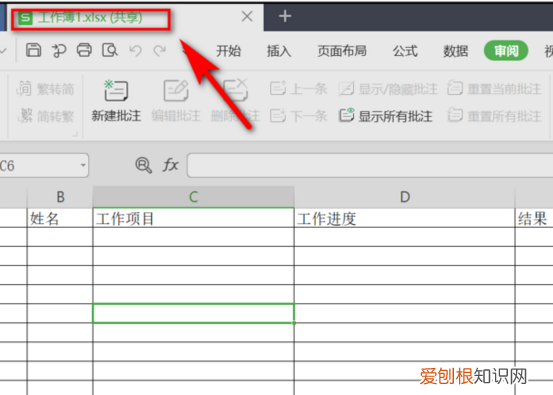The height and width of the screenshot is (395, 553).
Task: Click the Save icon in quick toolbar
Action: pos(34,50)
